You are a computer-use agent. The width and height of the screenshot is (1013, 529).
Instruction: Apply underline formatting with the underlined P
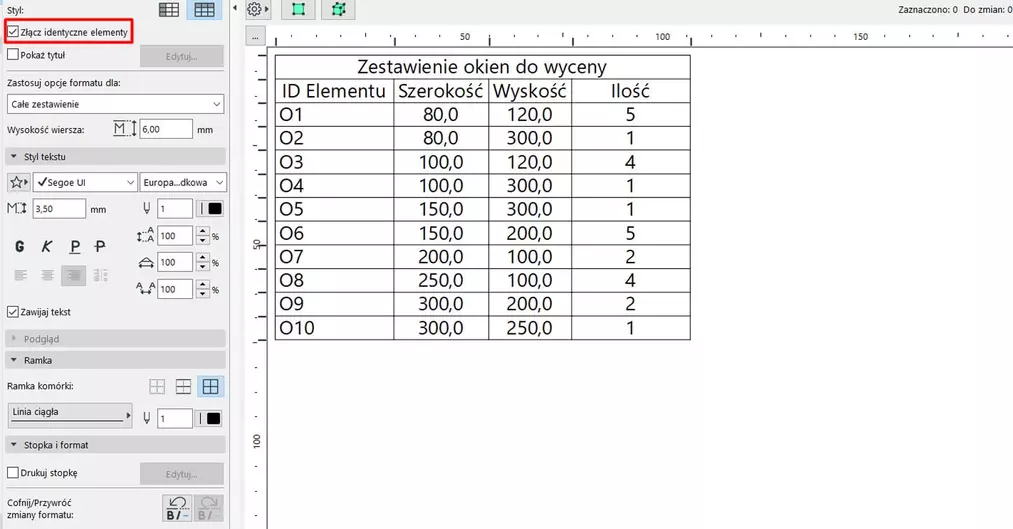coord(75,246)
